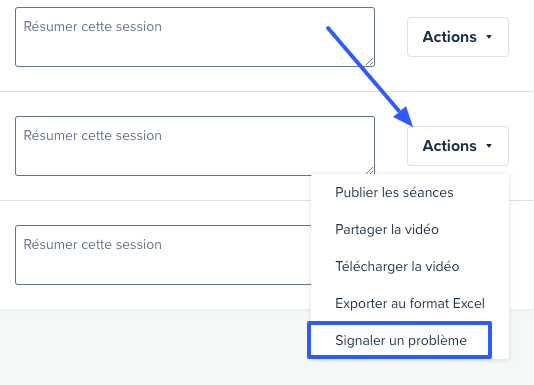Screen dimensions: 534x385
Task: Click the caret arrow on the top Actions button
Action: 489,37
